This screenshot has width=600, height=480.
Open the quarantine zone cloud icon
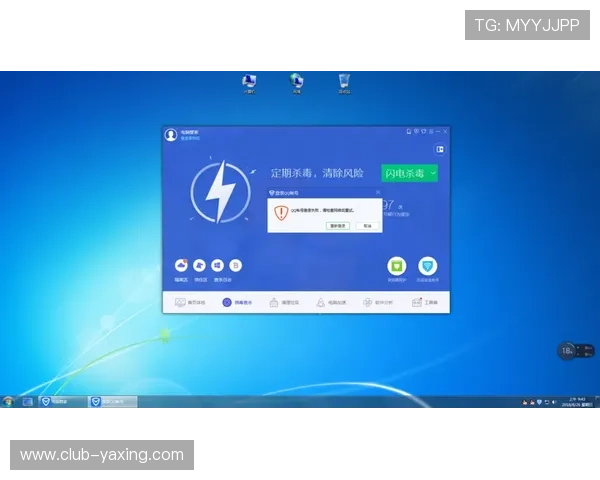click(x=181, y=265)
